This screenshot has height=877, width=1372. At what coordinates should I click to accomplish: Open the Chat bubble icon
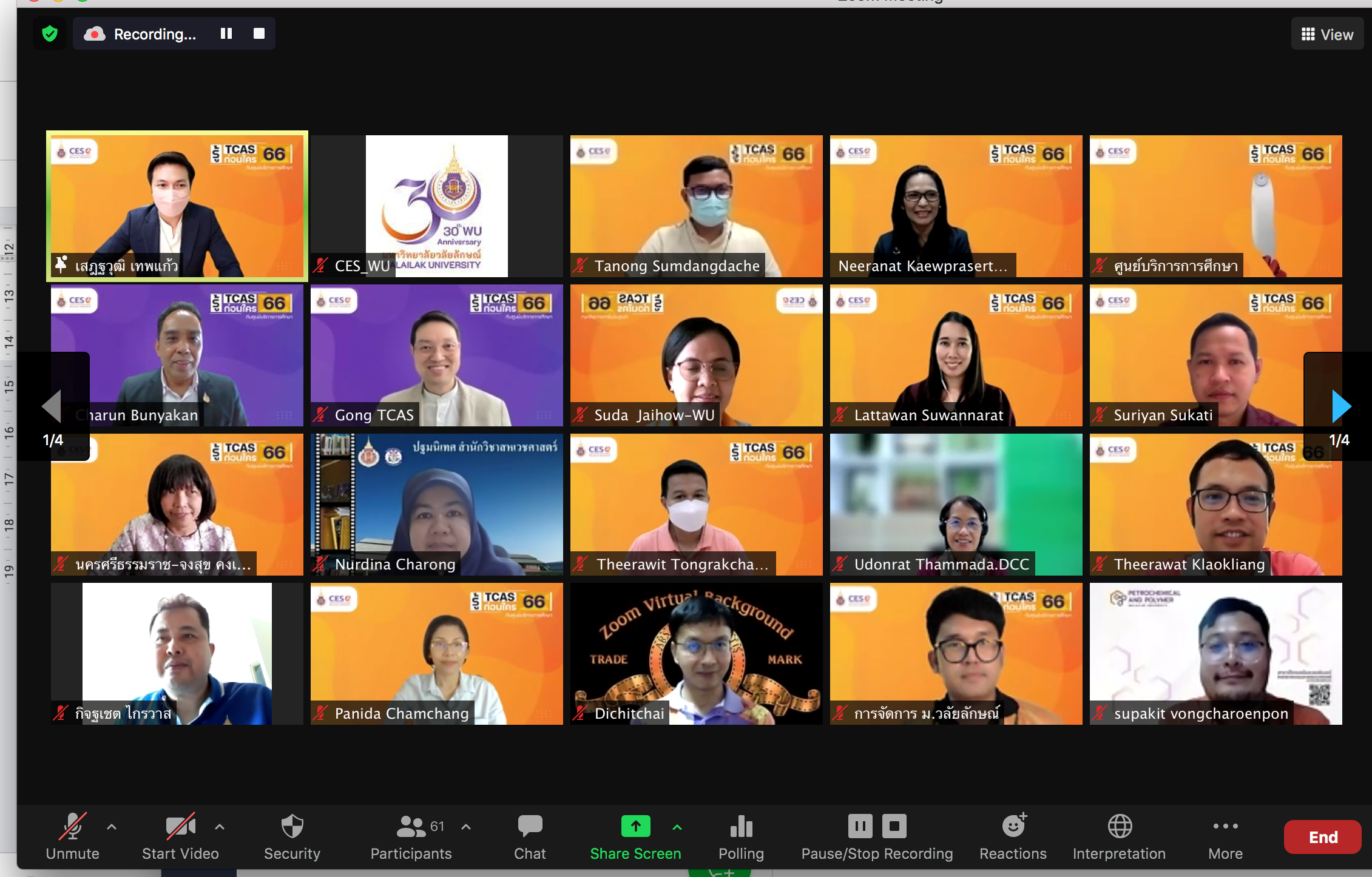(x=530, y=827)
